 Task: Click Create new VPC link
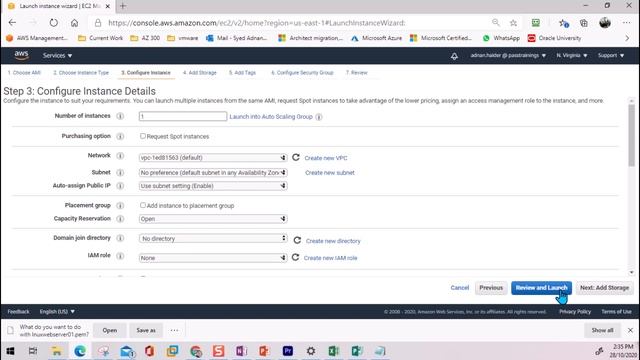pos(326,158)
